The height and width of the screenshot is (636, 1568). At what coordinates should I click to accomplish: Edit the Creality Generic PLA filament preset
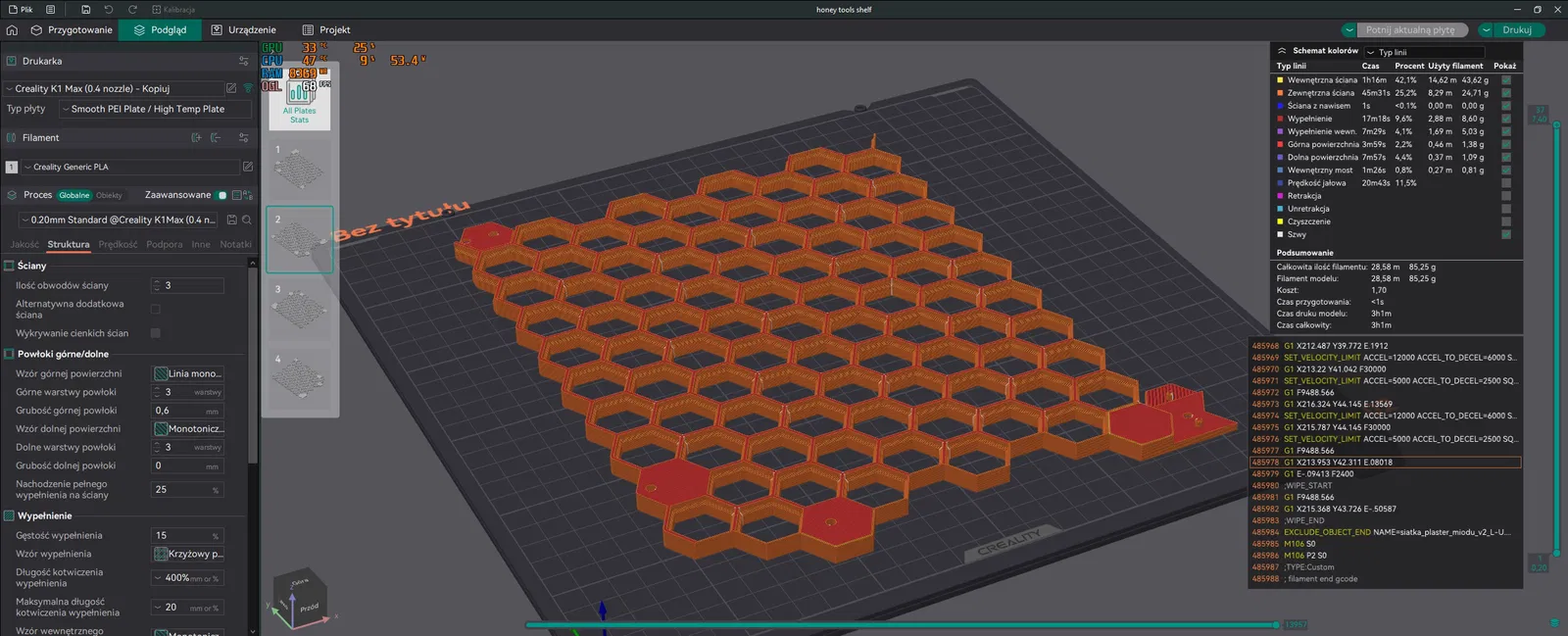pos(248,167)
